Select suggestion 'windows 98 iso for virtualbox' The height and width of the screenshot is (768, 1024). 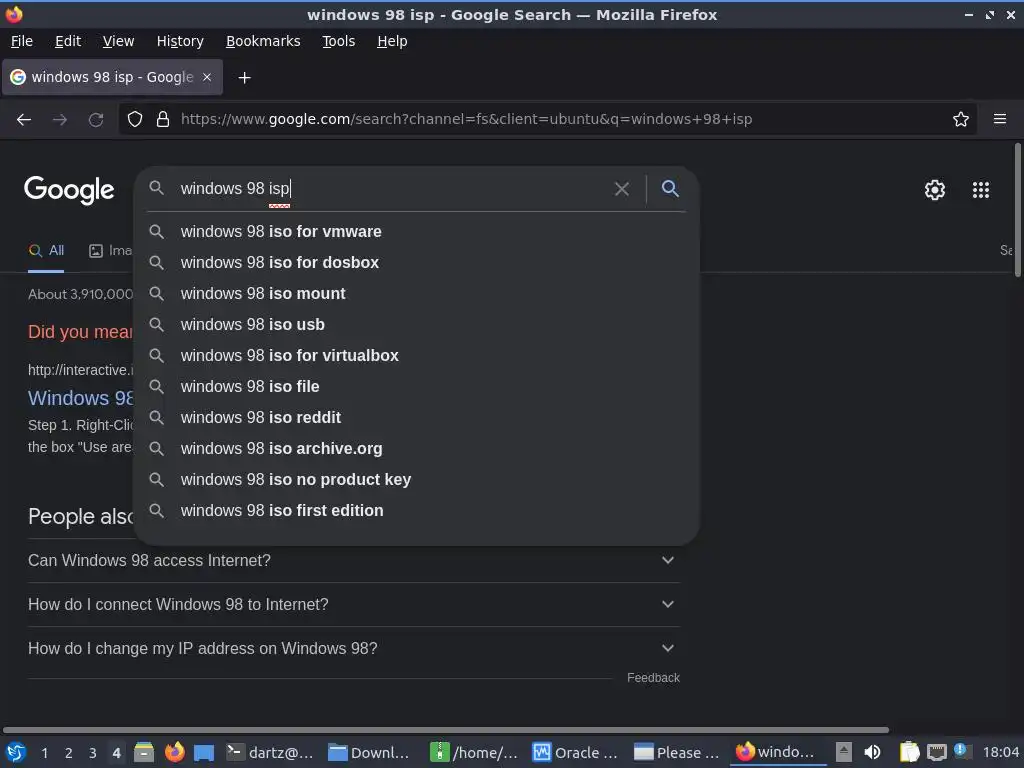point(416,356)
